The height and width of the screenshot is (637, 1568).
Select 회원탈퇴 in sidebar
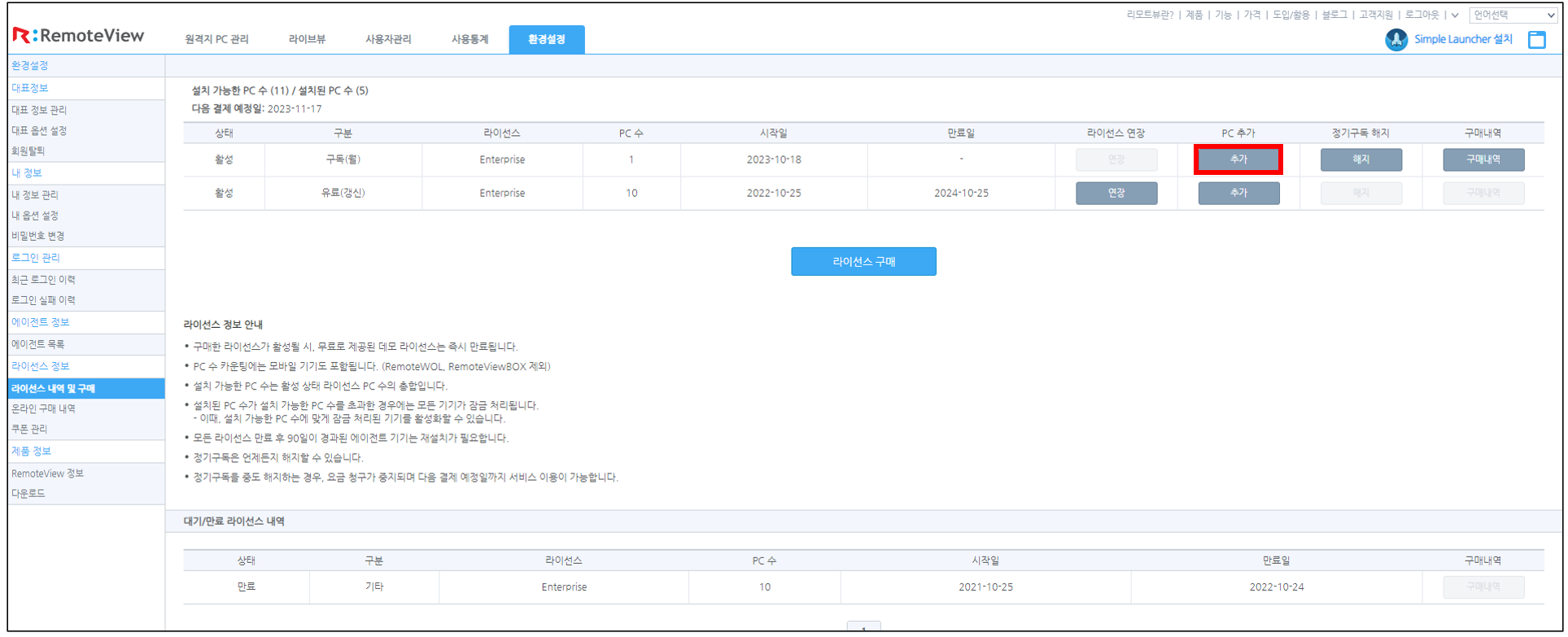[x=28, y=151]
